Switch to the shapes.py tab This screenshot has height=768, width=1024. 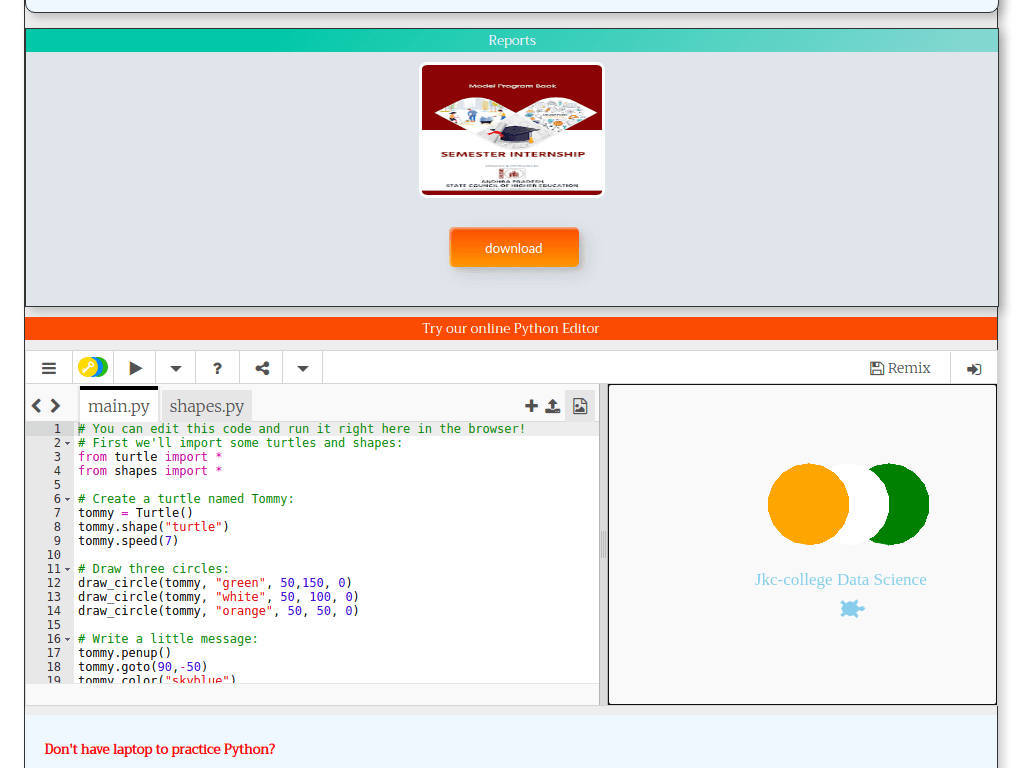pyautogui.click(x=206, y=406)
